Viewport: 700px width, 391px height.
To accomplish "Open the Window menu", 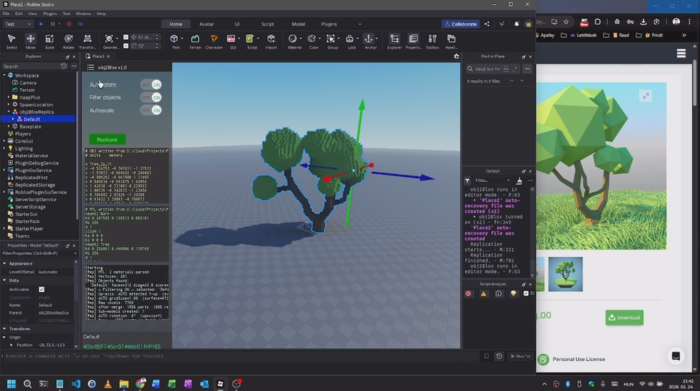I will tap(83, 14).
